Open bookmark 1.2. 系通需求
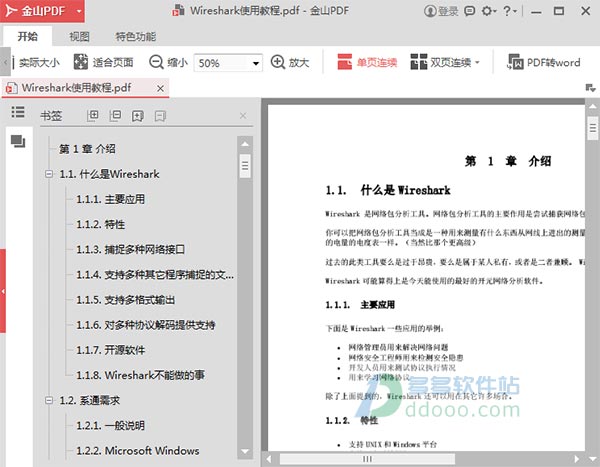 click(90, 400)
